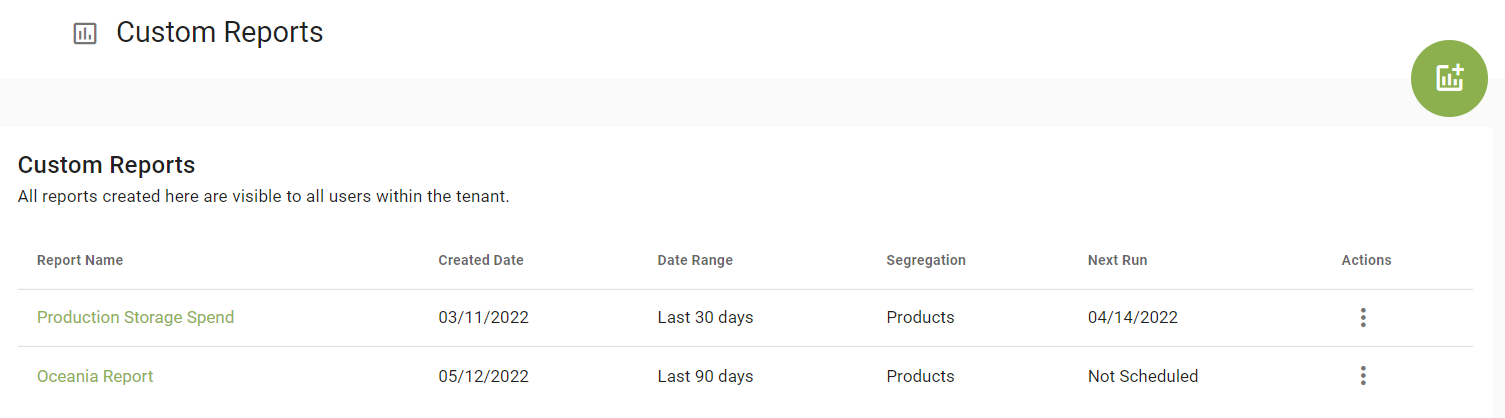
Task: Open actions menu for Oceania Report
Action: click(1362, 376)
